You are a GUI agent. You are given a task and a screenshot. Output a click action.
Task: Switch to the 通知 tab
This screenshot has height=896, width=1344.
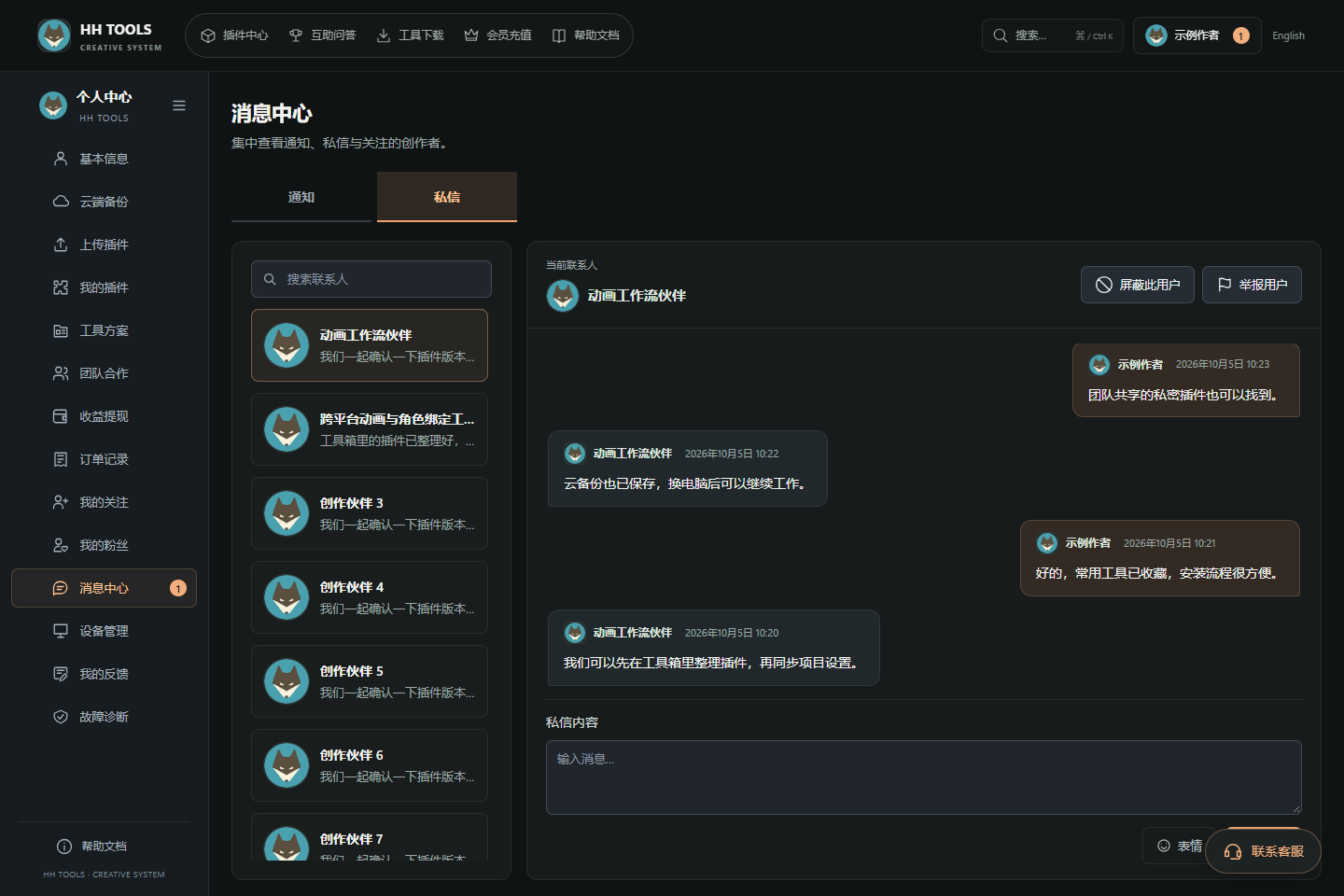point(301,197)
